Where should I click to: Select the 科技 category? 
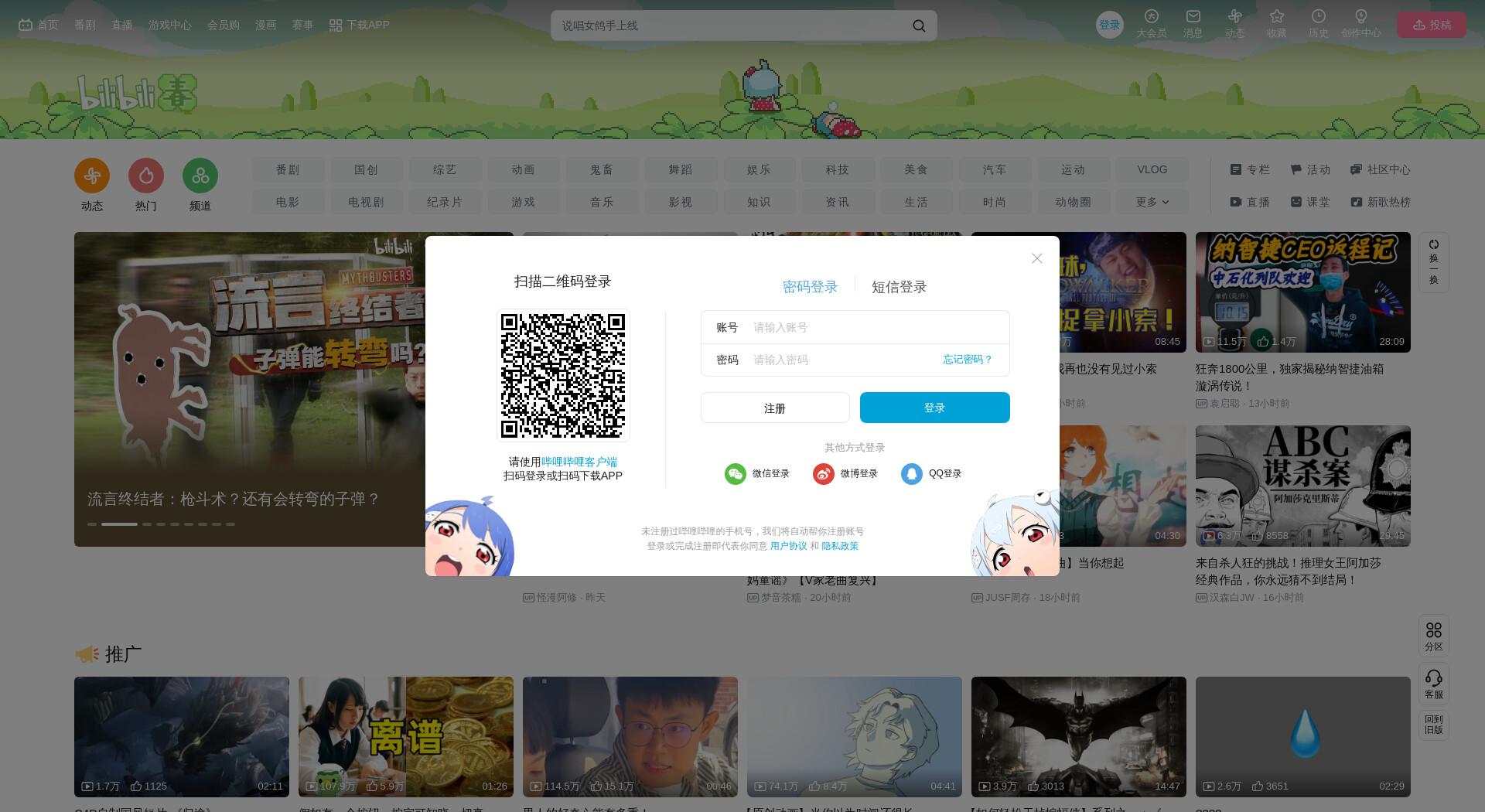click(838, 169)
